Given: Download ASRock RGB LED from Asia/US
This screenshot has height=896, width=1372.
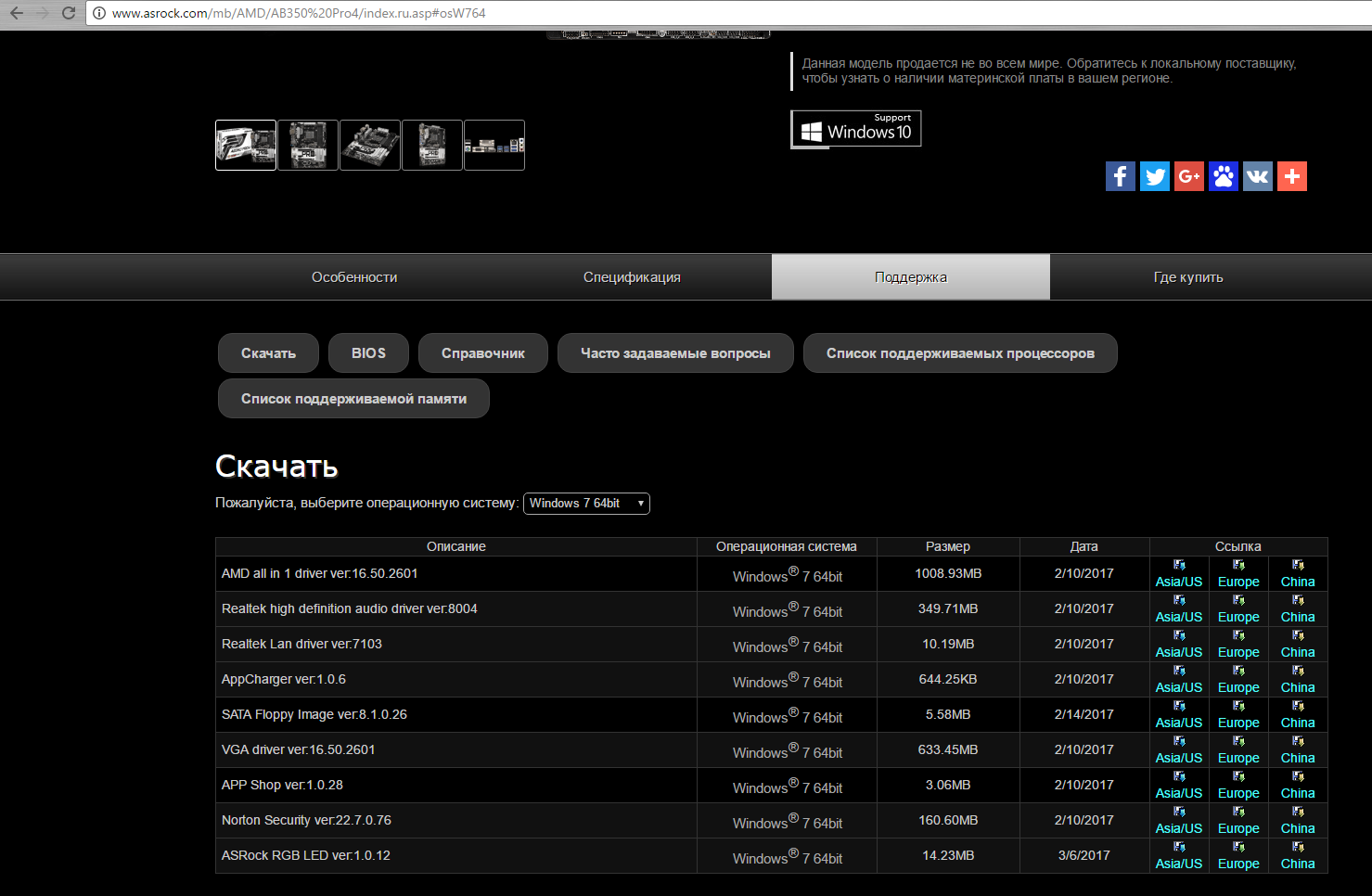Looking at the screenshot, I should (x=1179, y=855).
